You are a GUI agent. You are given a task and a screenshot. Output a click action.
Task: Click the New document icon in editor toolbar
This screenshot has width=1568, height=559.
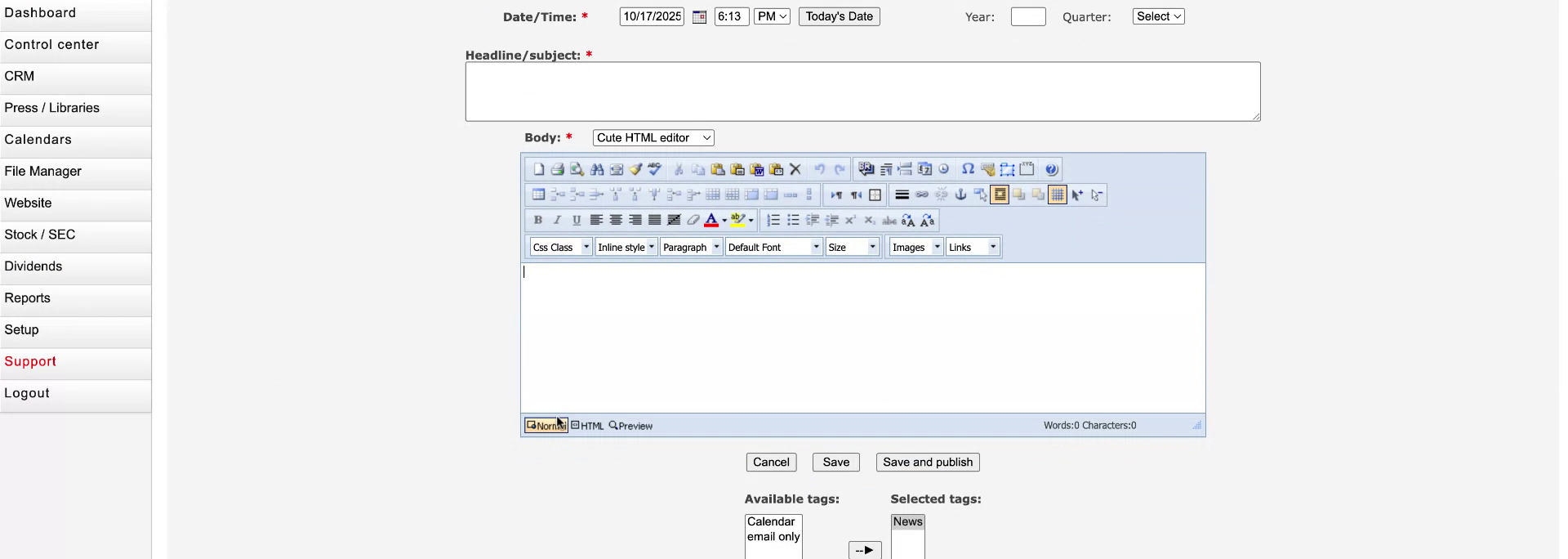click(538, 169)
